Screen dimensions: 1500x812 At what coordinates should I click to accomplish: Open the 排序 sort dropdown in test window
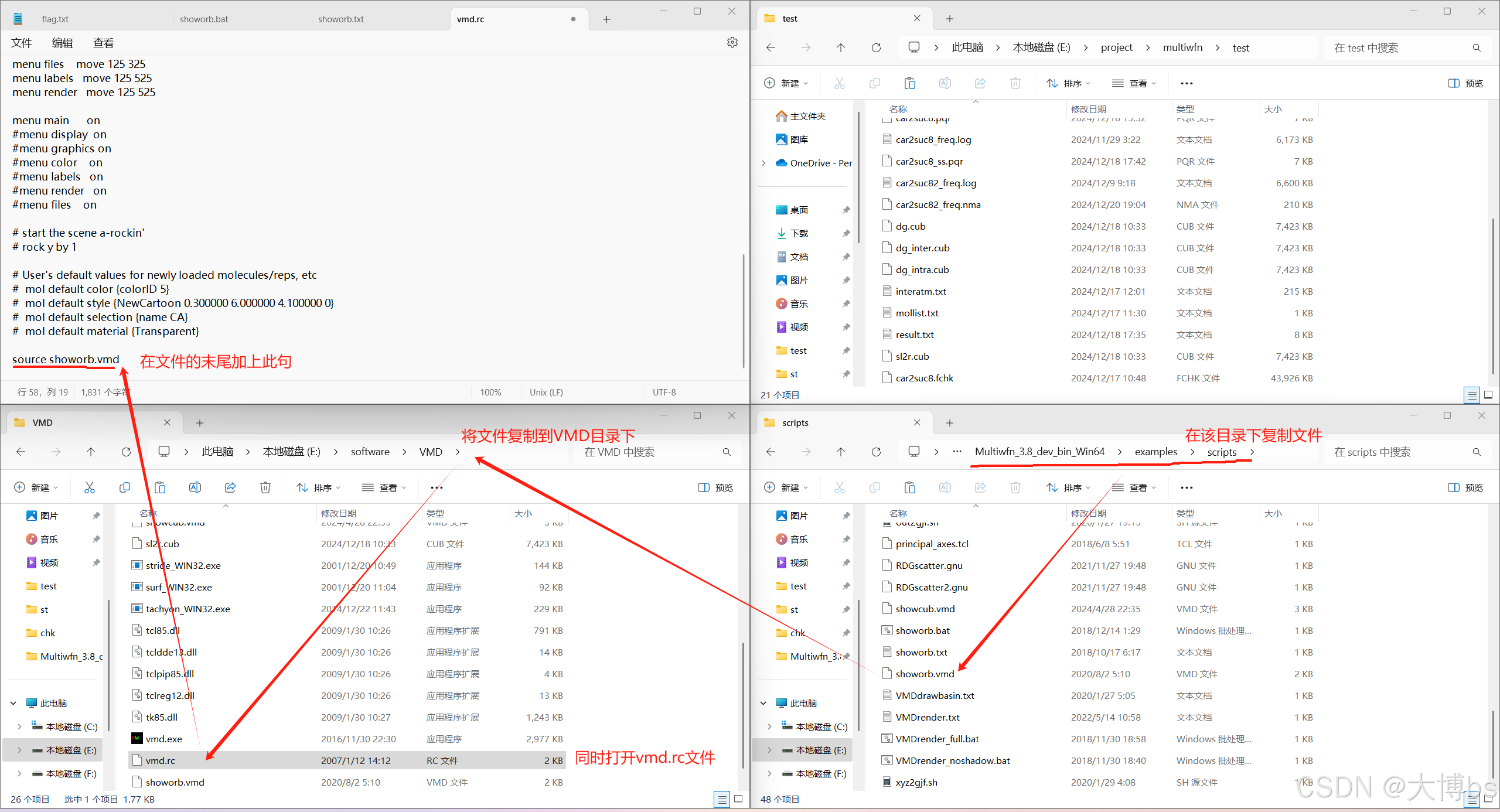[x=1069, y=83]
